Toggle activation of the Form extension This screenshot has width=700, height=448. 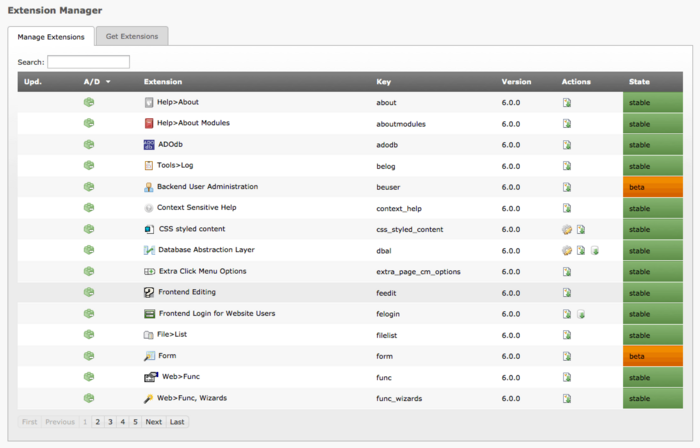[x=89, y=355]
